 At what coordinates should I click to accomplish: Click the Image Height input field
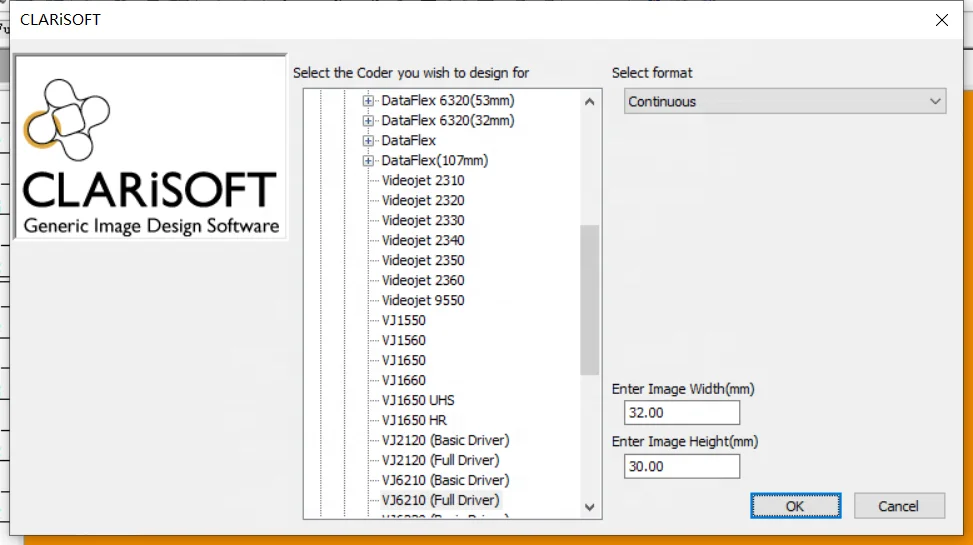tap(681, 466)
